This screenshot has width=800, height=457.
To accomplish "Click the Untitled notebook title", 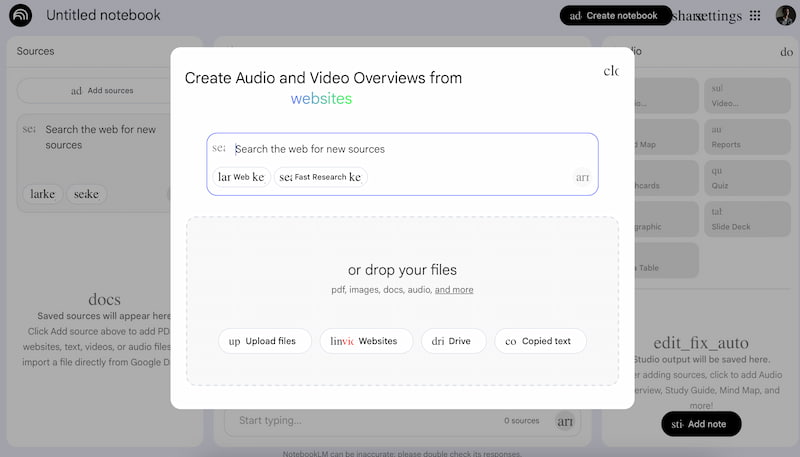I will (x=103, y=16).
